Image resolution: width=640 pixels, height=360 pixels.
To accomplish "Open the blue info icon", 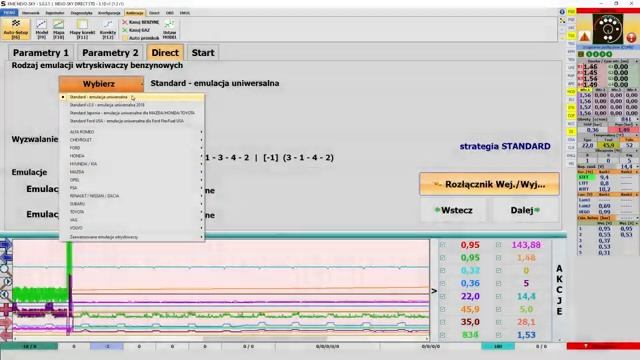I will pos(562,12).
